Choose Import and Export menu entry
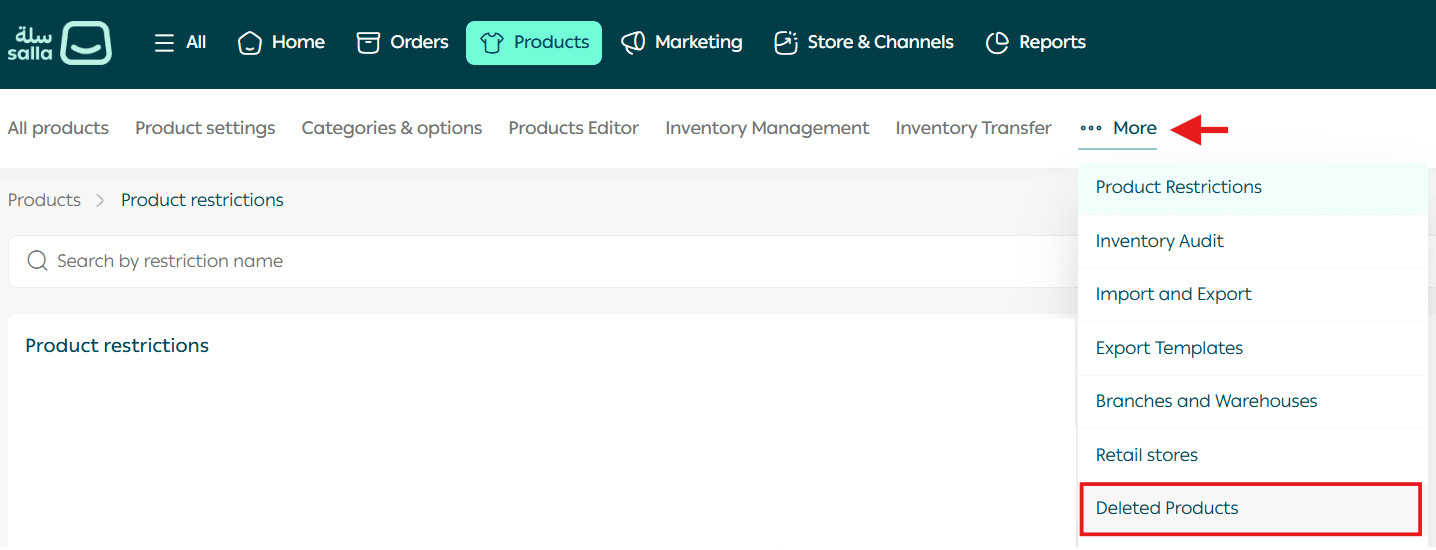 coord(1173,294)
